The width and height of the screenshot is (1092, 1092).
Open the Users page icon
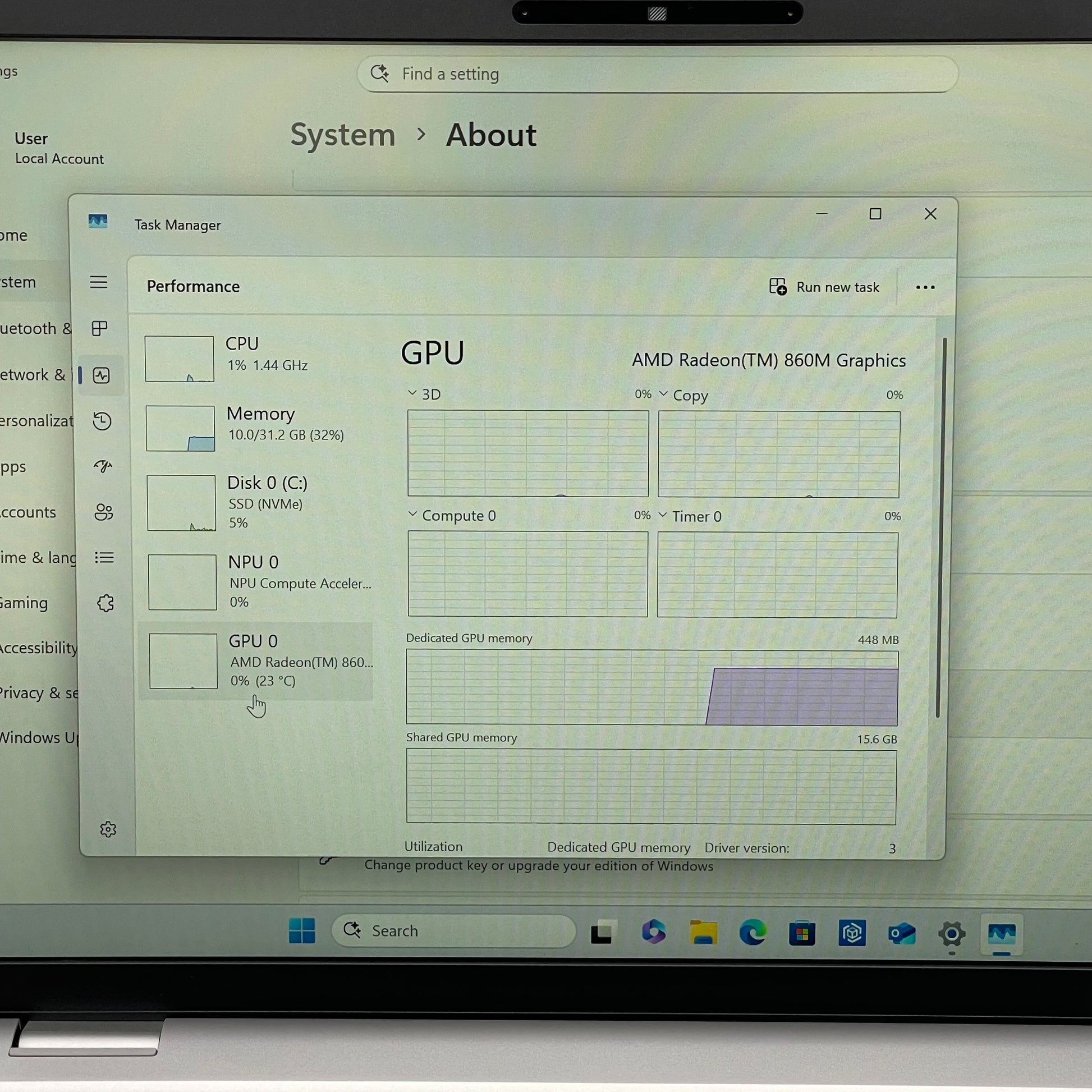(104, 512)
